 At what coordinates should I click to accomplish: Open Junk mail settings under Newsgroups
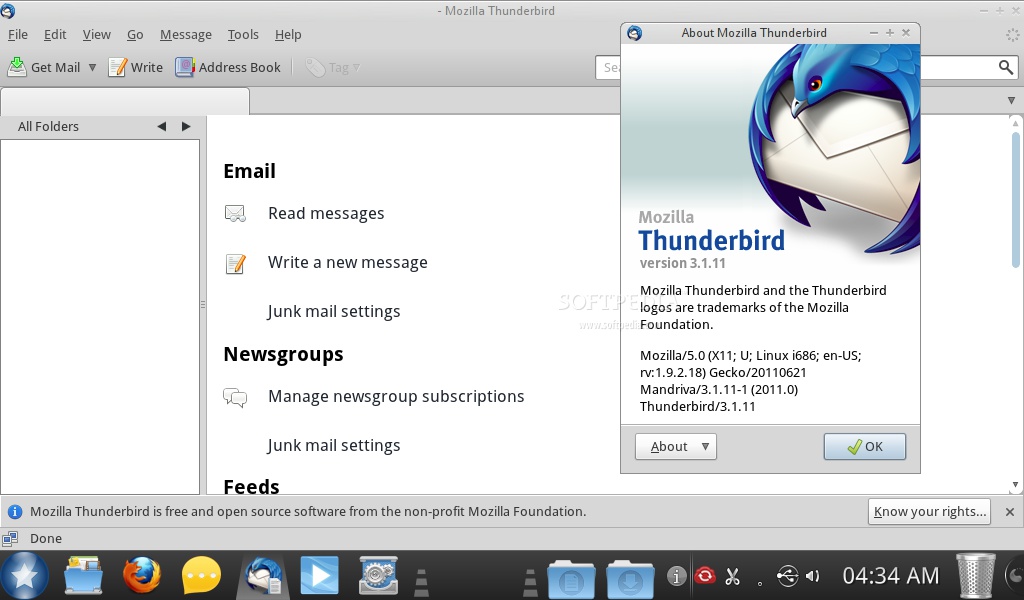(x=334, y=445)
